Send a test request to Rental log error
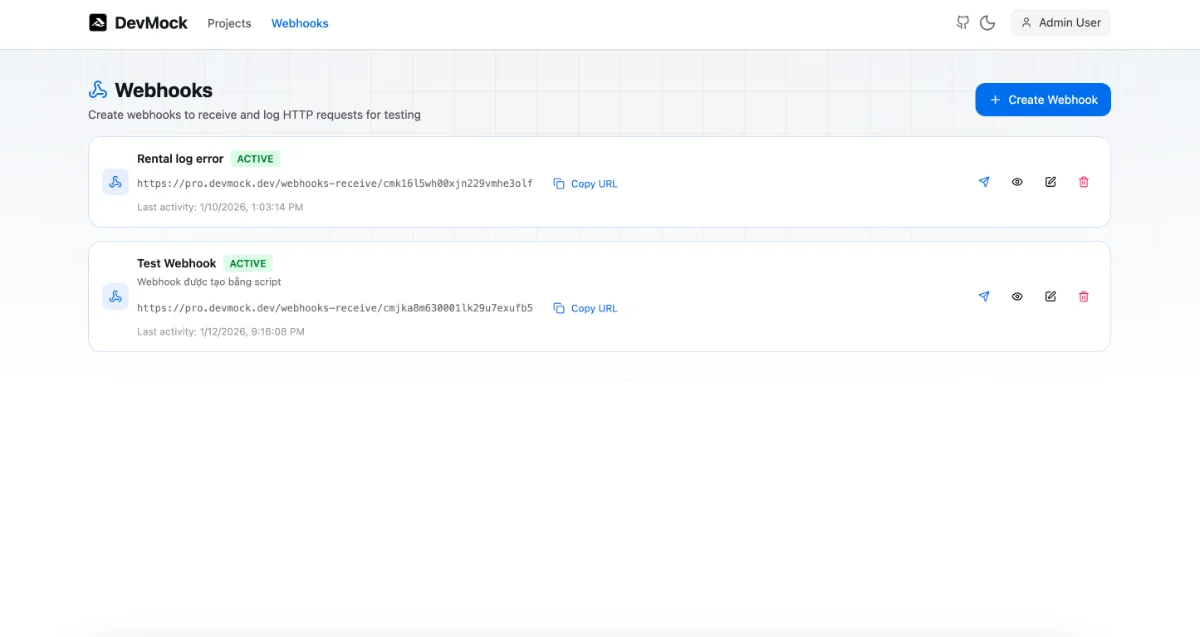1200x637 pixels. pyautogui.click(x=984, y=182)
